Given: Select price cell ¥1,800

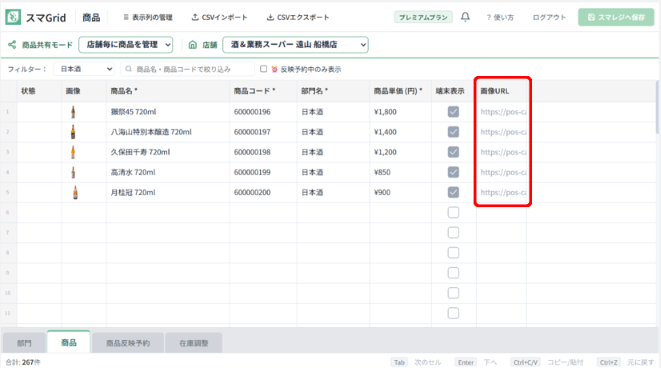Looking at the screenshot, I should point(400,112).
